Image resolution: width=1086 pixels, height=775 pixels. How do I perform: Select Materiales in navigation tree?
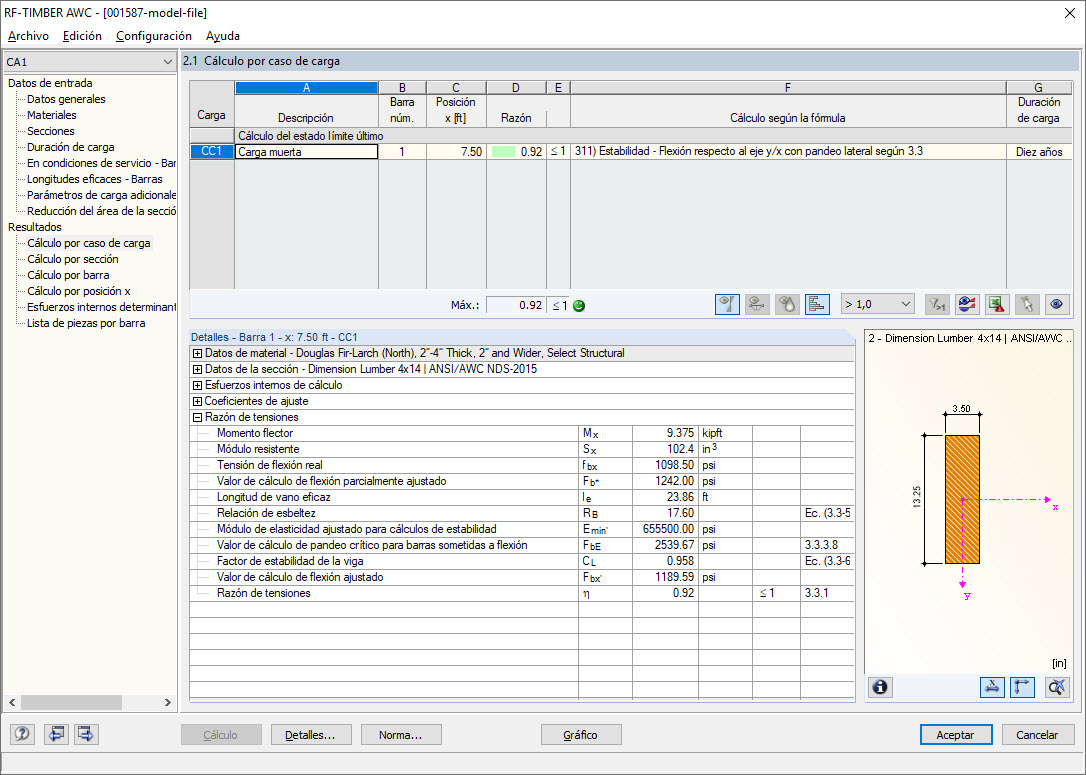point(52,115)
